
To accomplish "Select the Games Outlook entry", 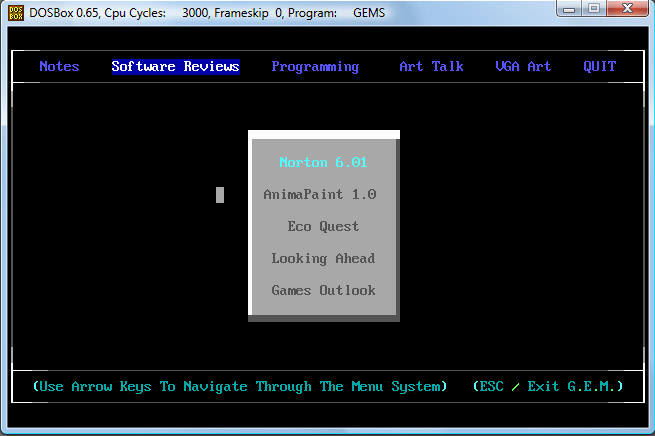I will click(323, 290).
